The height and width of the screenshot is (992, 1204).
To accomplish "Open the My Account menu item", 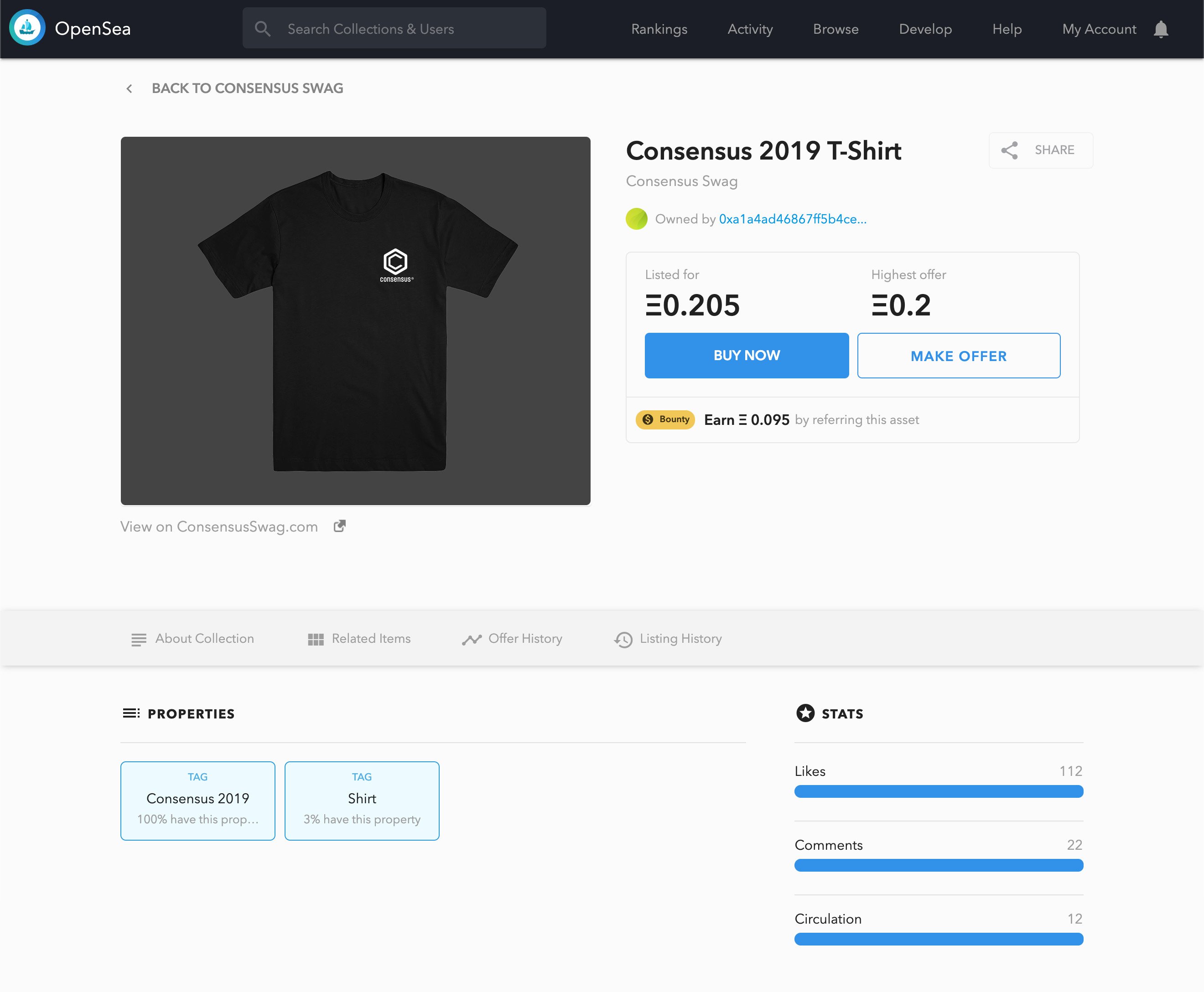I will (x=1099, y=29).
